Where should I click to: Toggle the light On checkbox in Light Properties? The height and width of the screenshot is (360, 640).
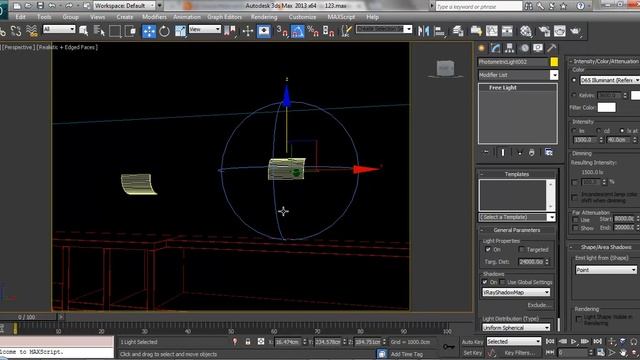pos(488,249)
